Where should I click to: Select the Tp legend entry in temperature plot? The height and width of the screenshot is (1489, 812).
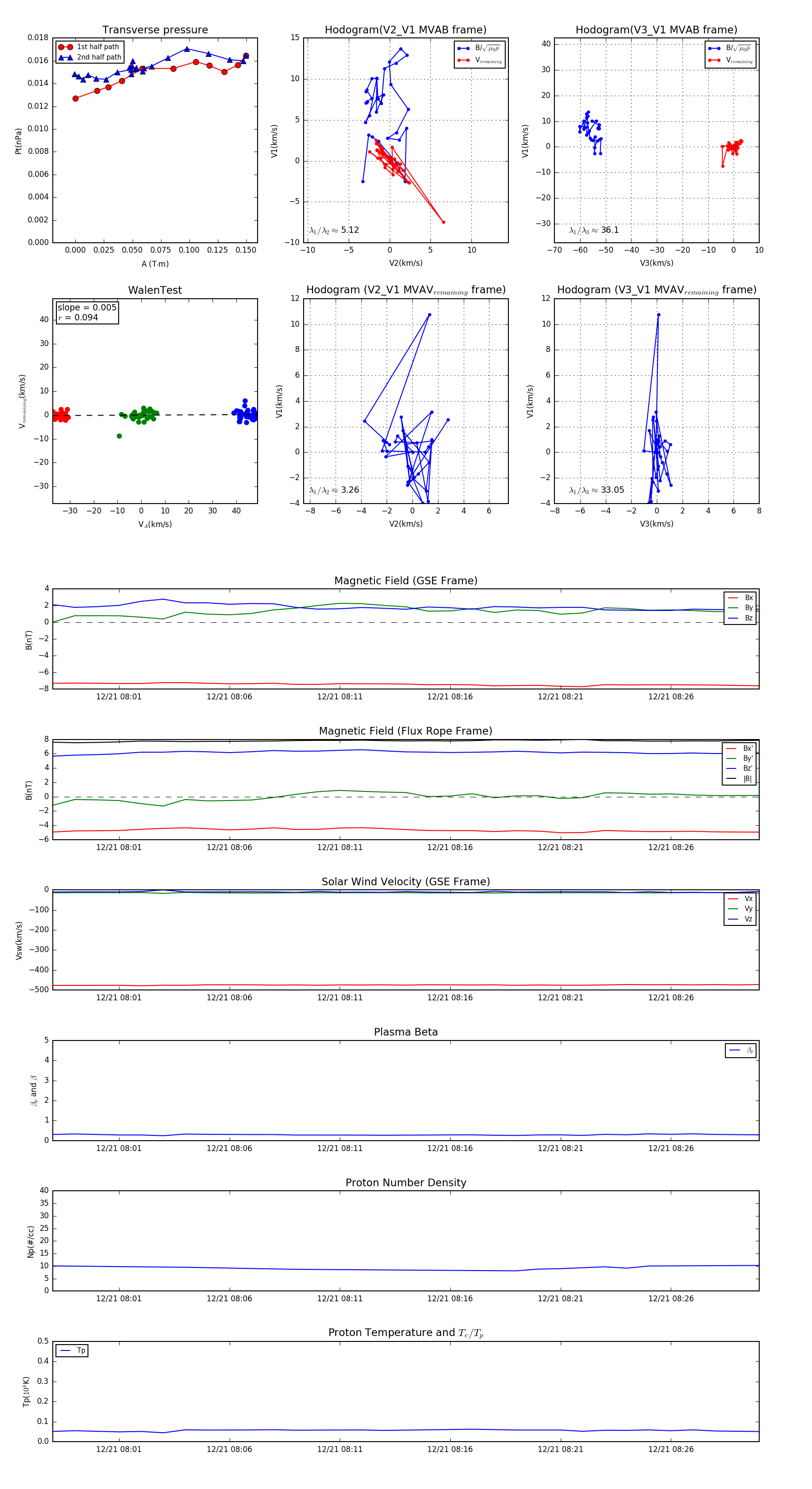pyautogui.click(x=72, y=1350)
